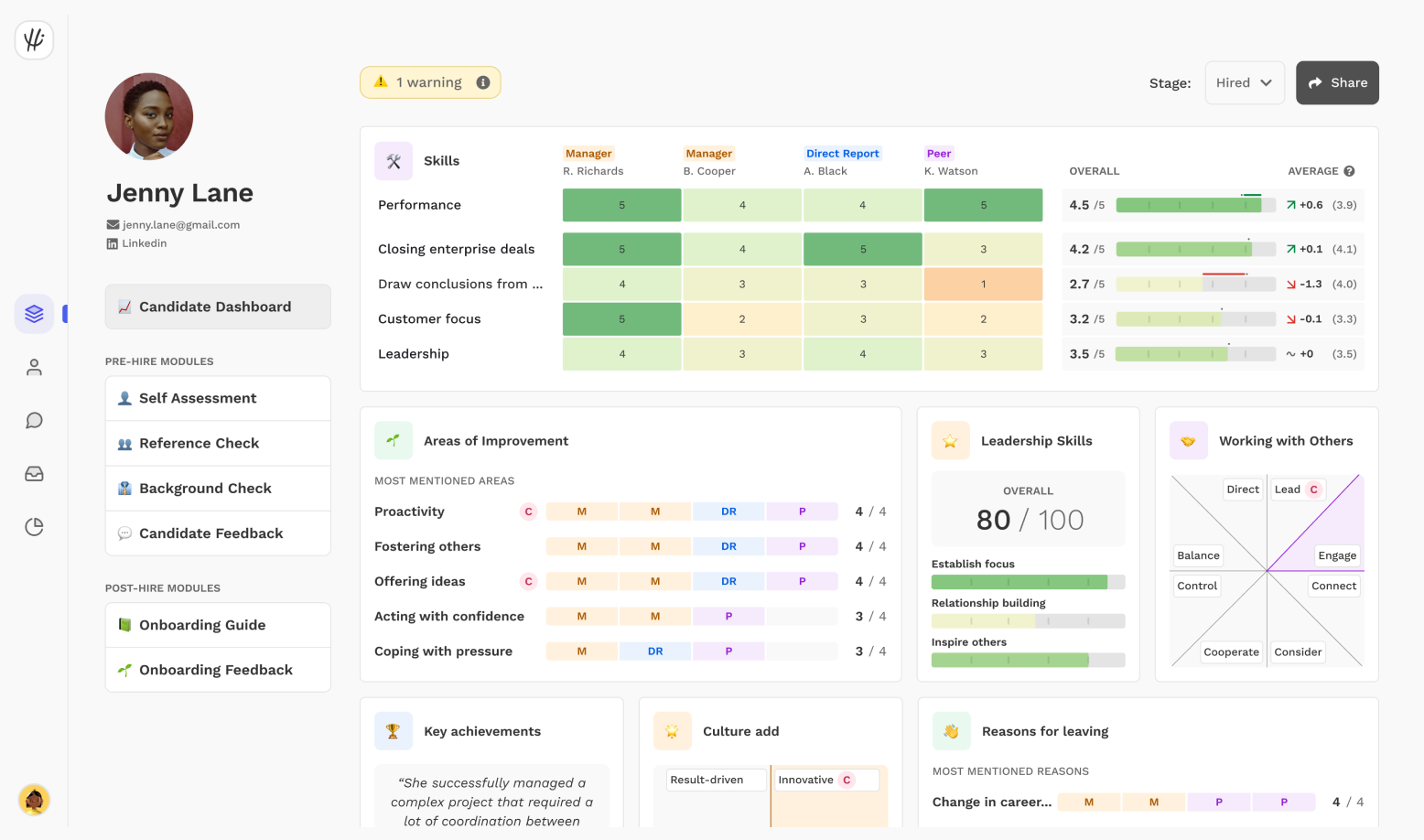
Task: Click the Performance overall score bar
Action: [1195, 205]
